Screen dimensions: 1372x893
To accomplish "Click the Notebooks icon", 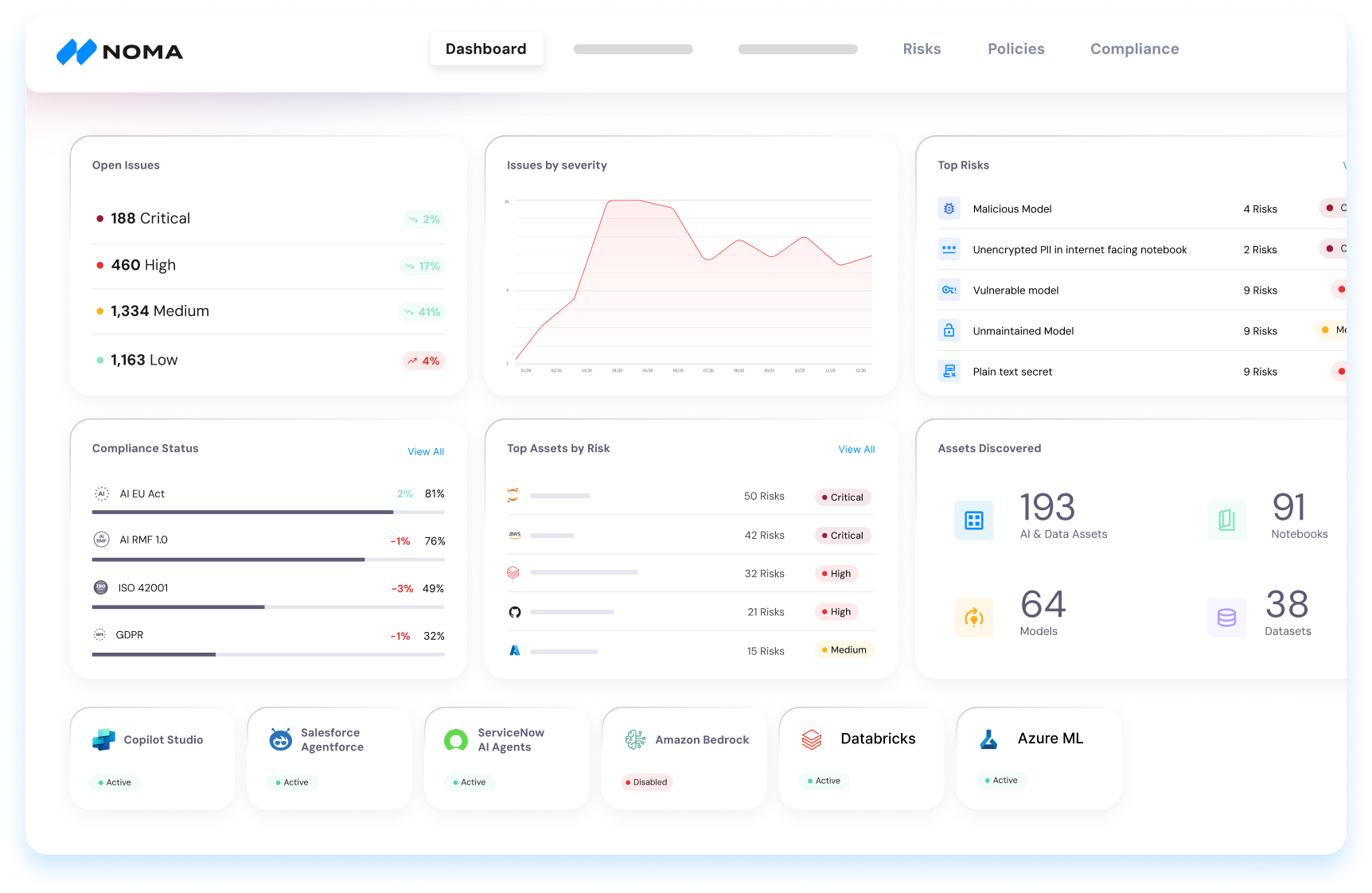I will (x=1226, y=521).
